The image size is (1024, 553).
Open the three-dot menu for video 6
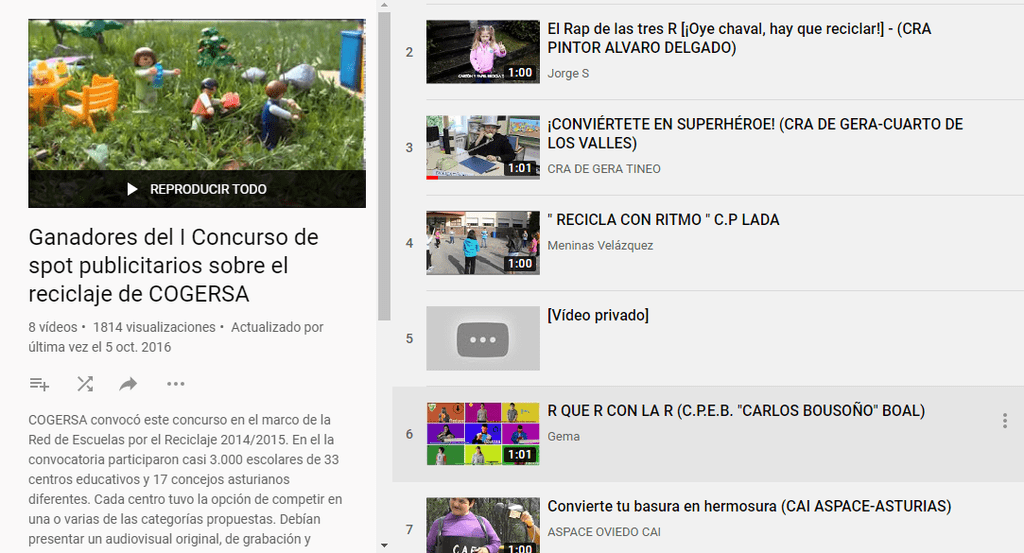(x=1004, y=421)
